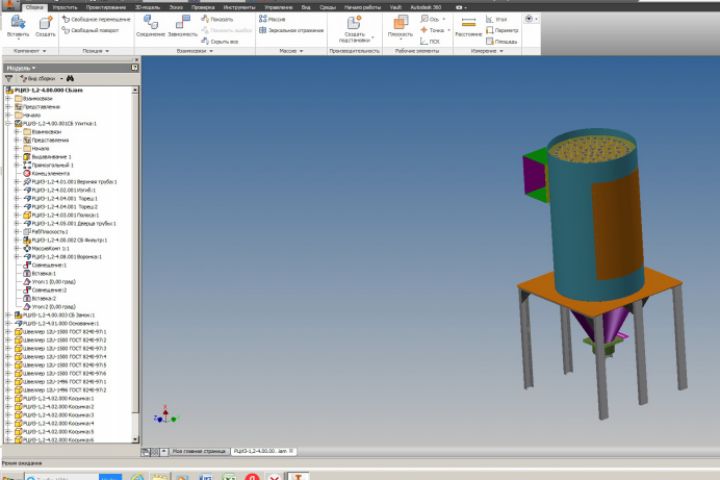The image size is (720, 480).
Task: Click the Создать подстановки icon
Action: 354,23
